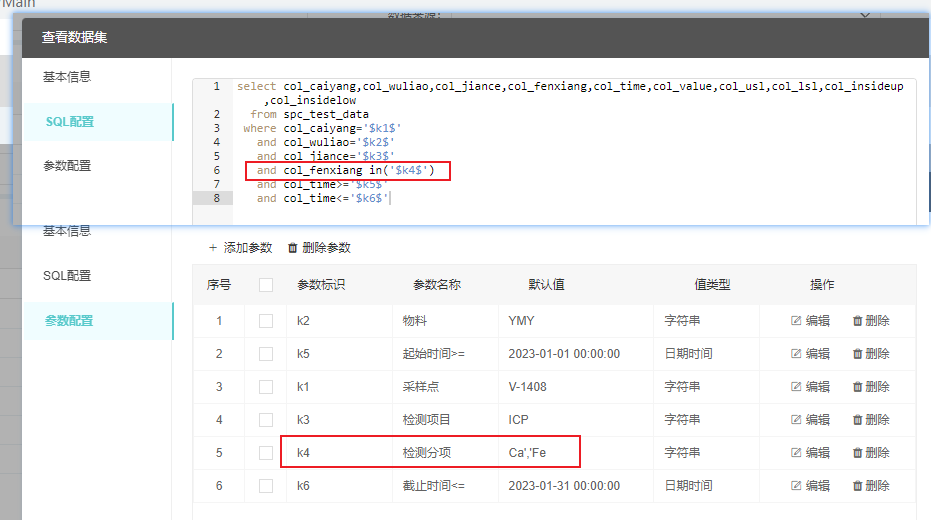Delete the k6 截止时间 parameter row
The image size is (931, 520).
(x=871, y=486)
